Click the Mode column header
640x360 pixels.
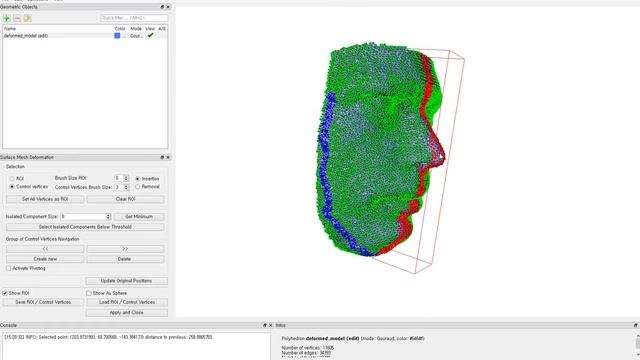[136, 29]
